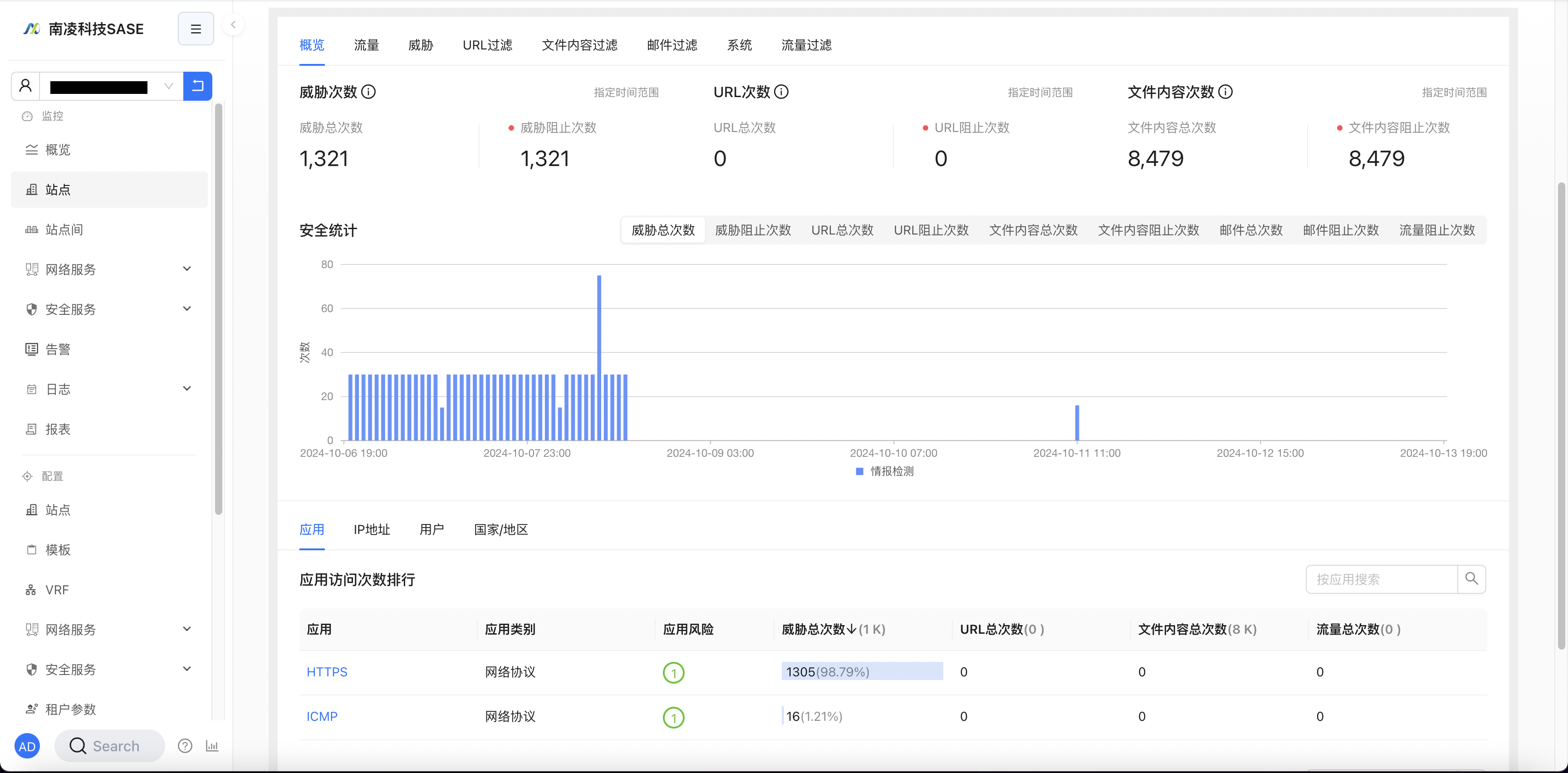Screen dimensions: 1568x773
Task: Switch to the 国家/地区 tab
Action: [501, 529]
